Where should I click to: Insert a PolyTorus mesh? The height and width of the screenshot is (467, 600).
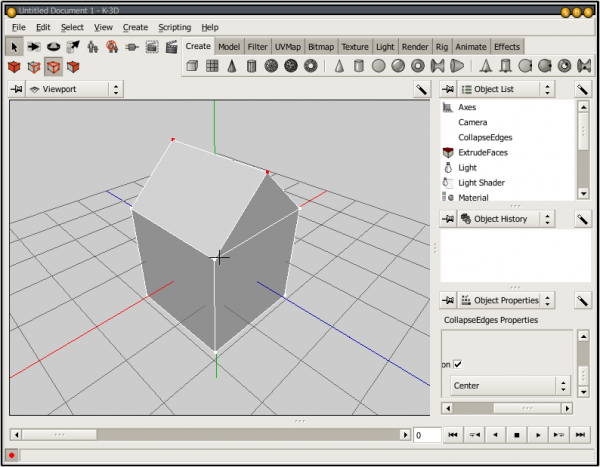click(311, 66)
